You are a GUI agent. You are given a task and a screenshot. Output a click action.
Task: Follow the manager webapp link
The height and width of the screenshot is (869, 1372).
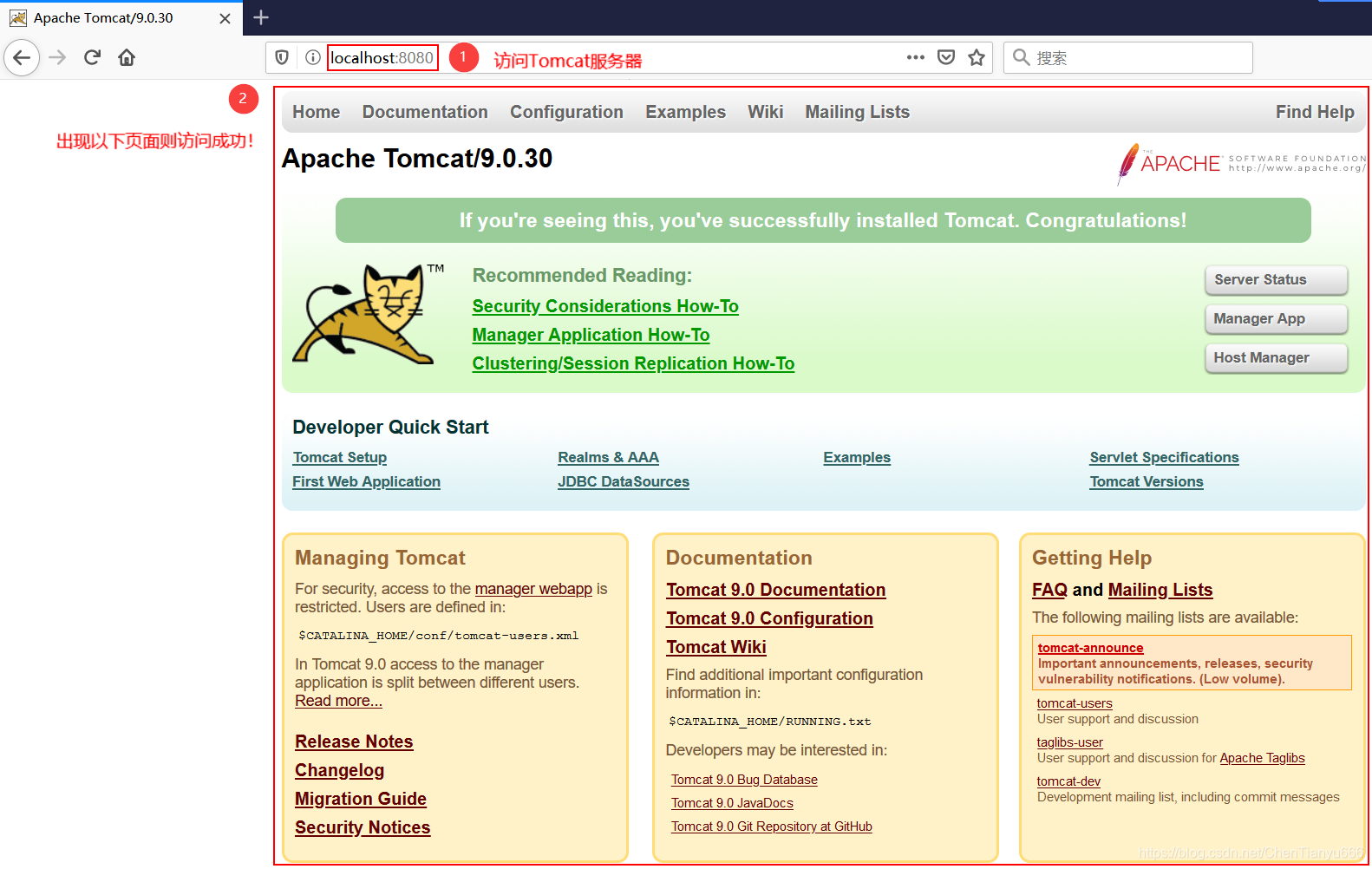533,589
